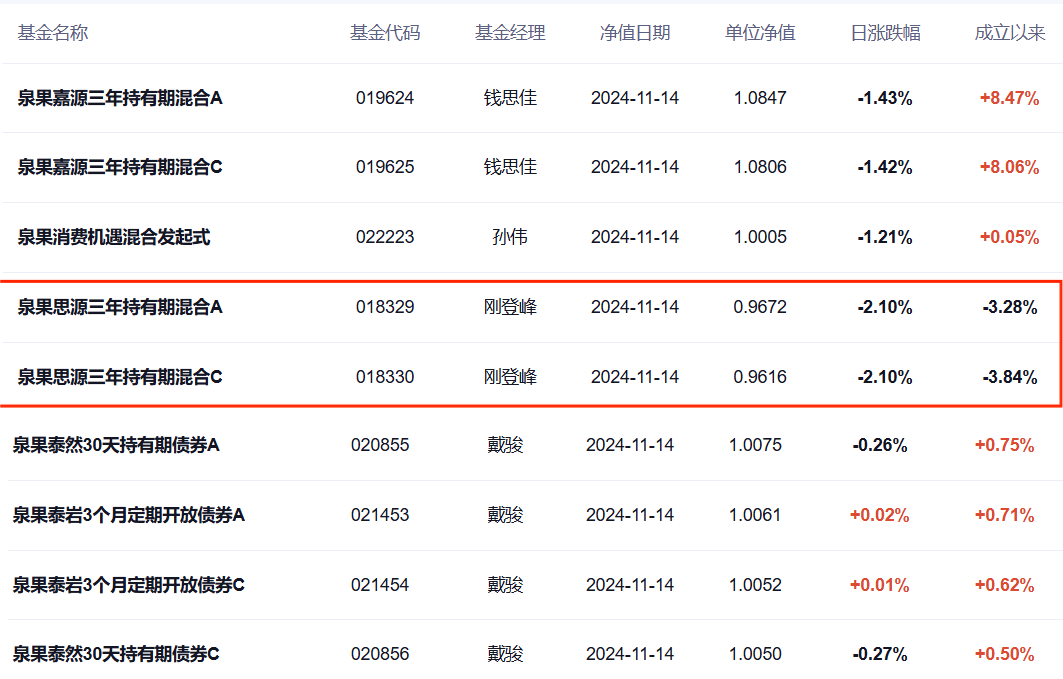Screen dimensions: 1063x679
Task: Click unit net value 1.0005
Action: 760,237
